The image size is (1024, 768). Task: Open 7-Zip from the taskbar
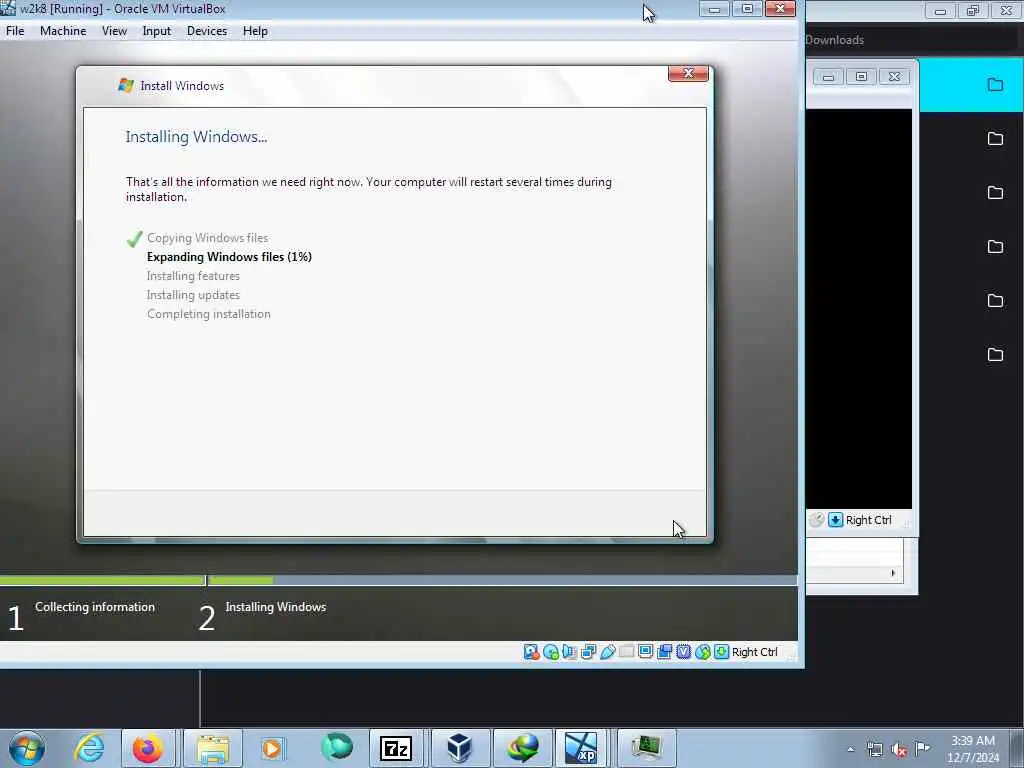tap(396, 748)
